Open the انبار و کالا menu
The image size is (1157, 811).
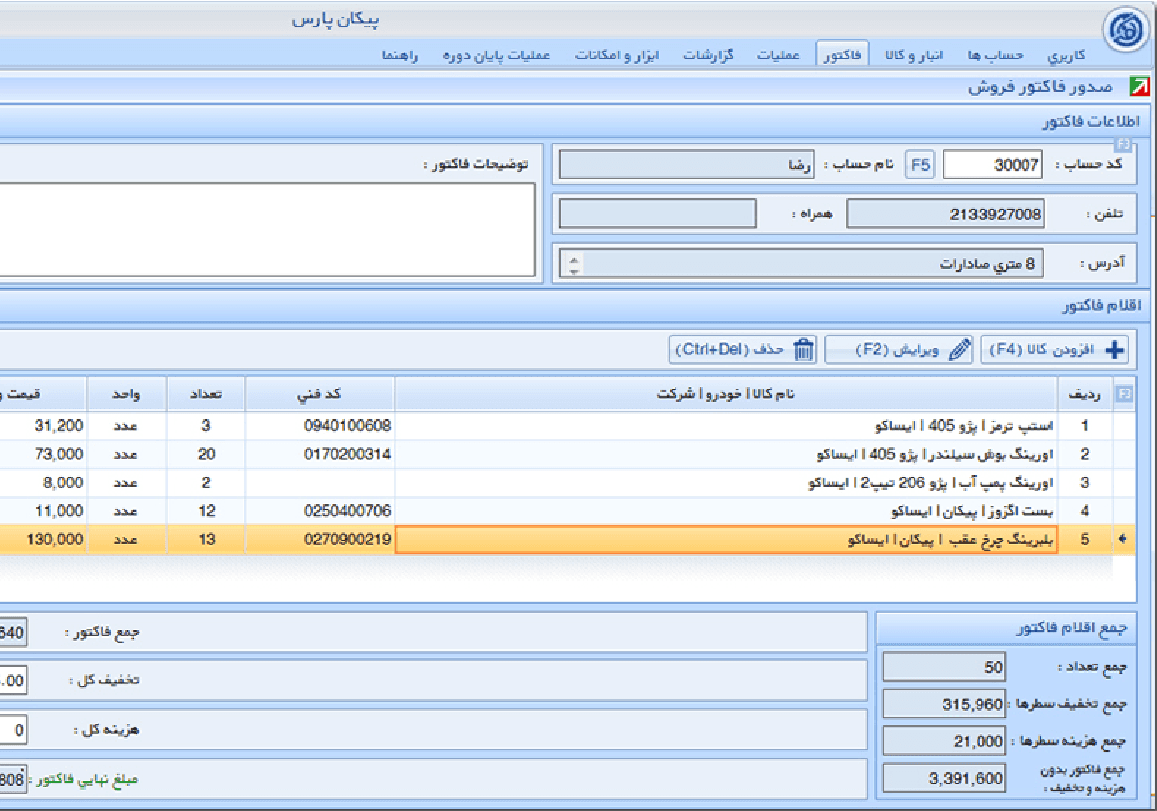point(913,55)
